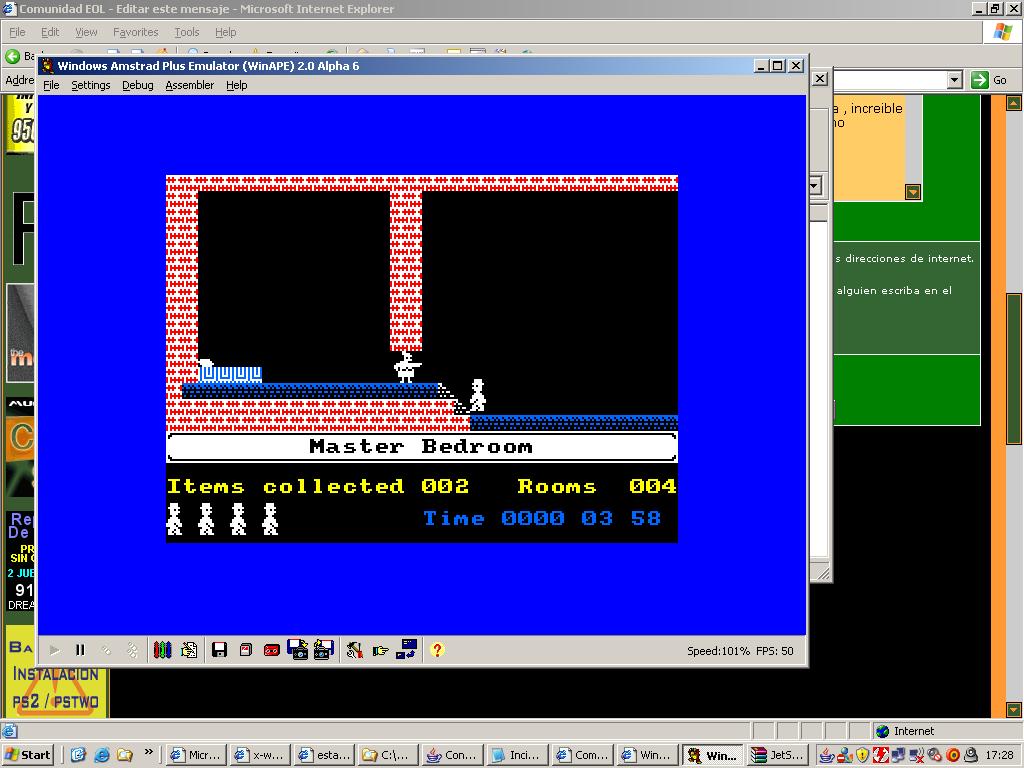This screenshot has height=768, width=1024.
Task: Click the show desktop quick launch icon
Action: point(78,755)
